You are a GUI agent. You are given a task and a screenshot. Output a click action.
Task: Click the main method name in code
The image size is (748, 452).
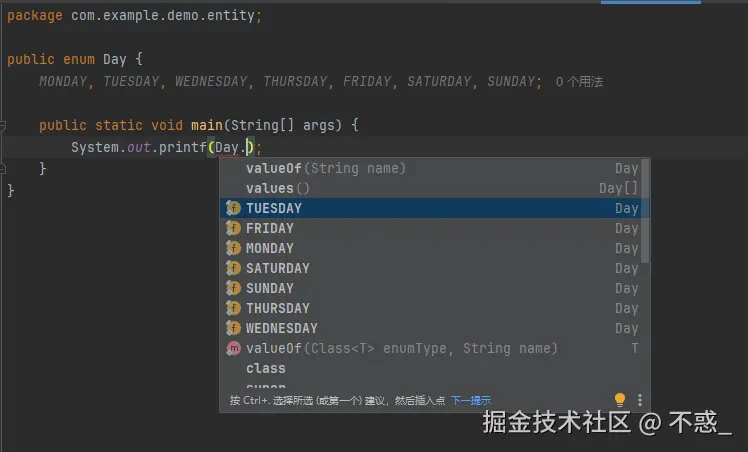point(207,125)
